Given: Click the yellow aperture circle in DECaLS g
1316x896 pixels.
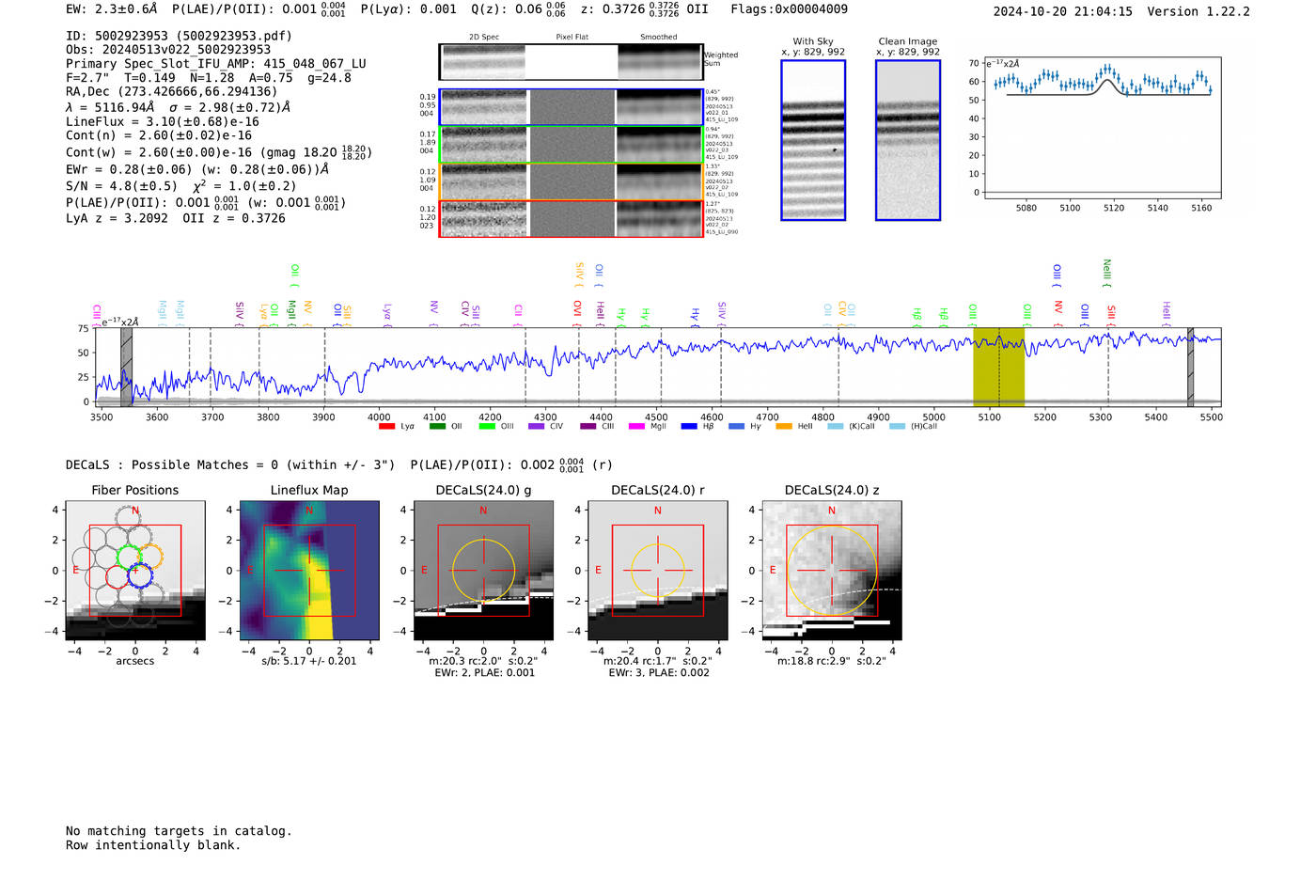Looking at the screenshot, I should click(483, 570).
